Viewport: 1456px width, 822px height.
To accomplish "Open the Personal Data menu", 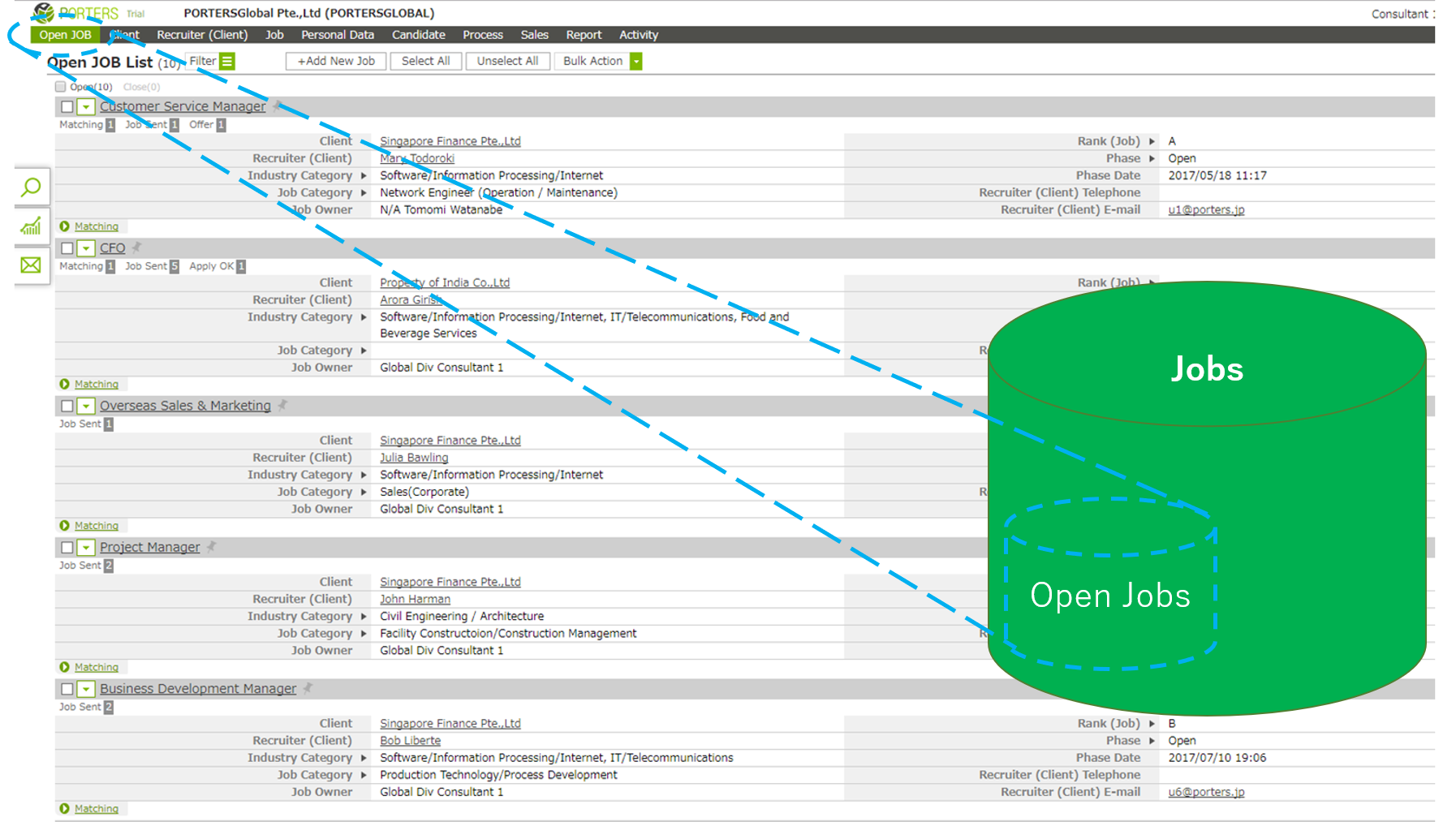I will [x=338, y=35].
